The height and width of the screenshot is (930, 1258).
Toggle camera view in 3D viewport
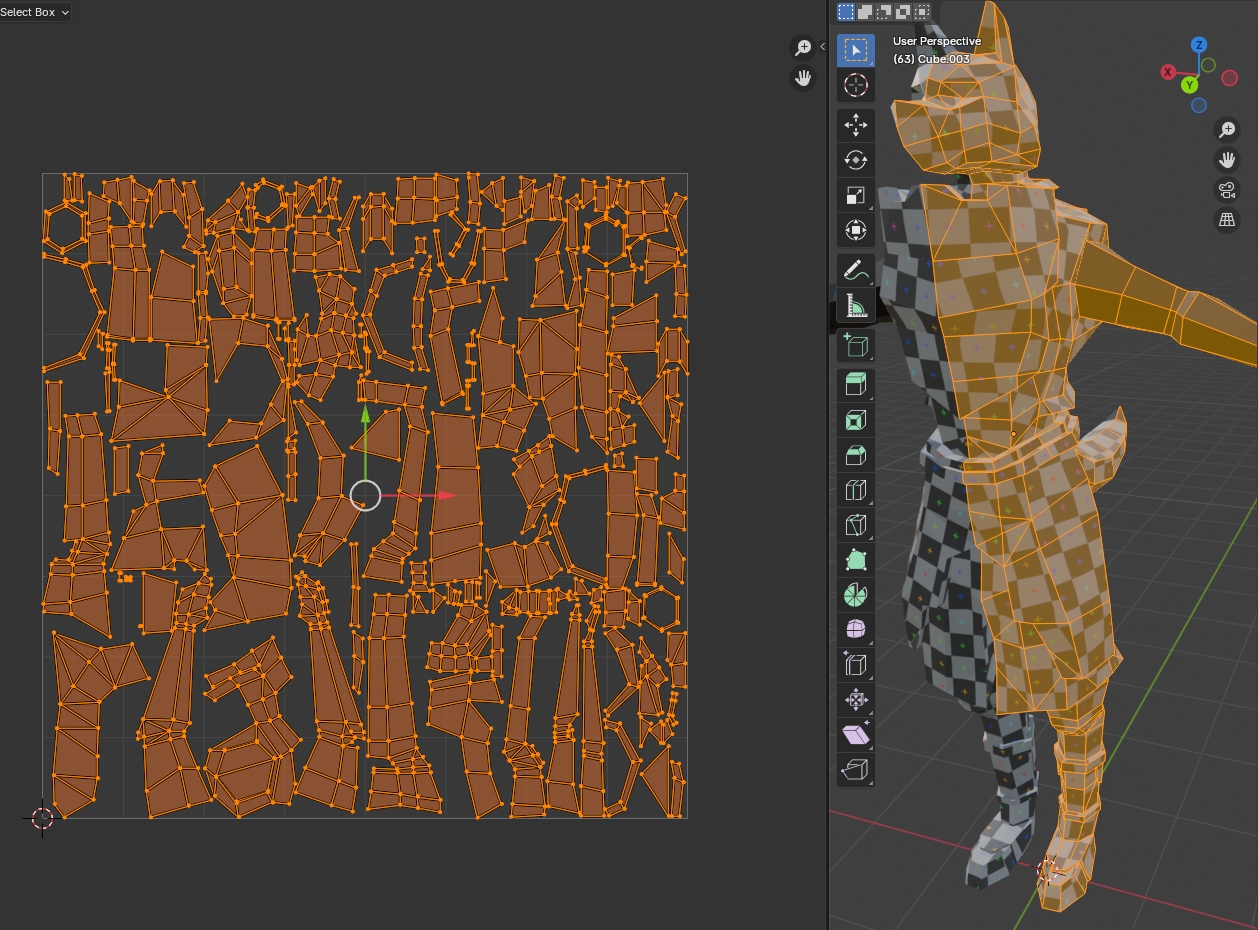pyautogui.click(x=1227, y=190)
